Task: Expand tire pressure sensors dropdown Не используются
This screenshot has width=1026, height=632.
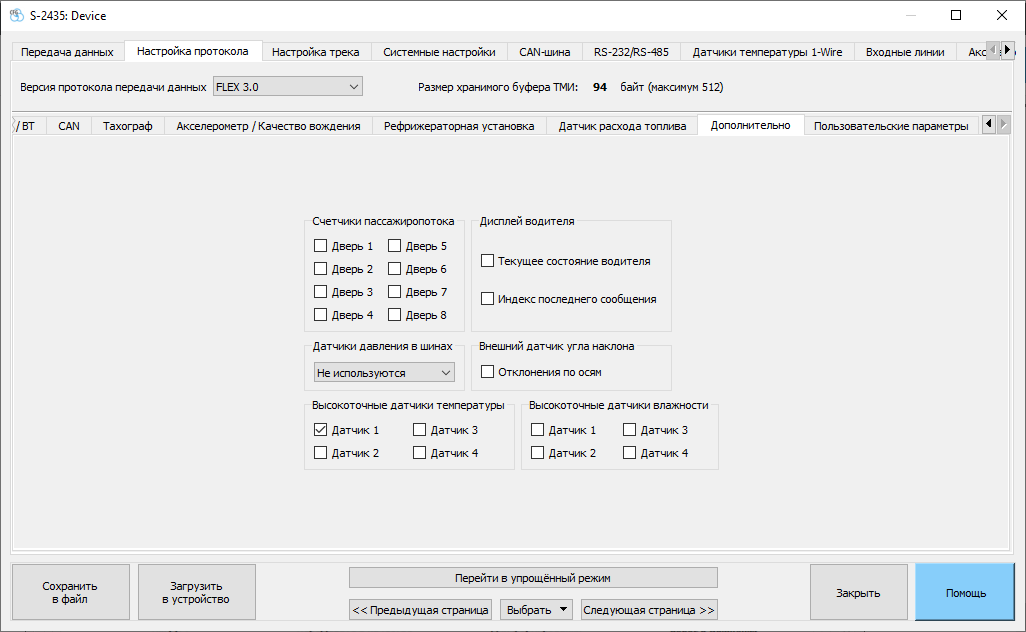Action: [384, 372]
